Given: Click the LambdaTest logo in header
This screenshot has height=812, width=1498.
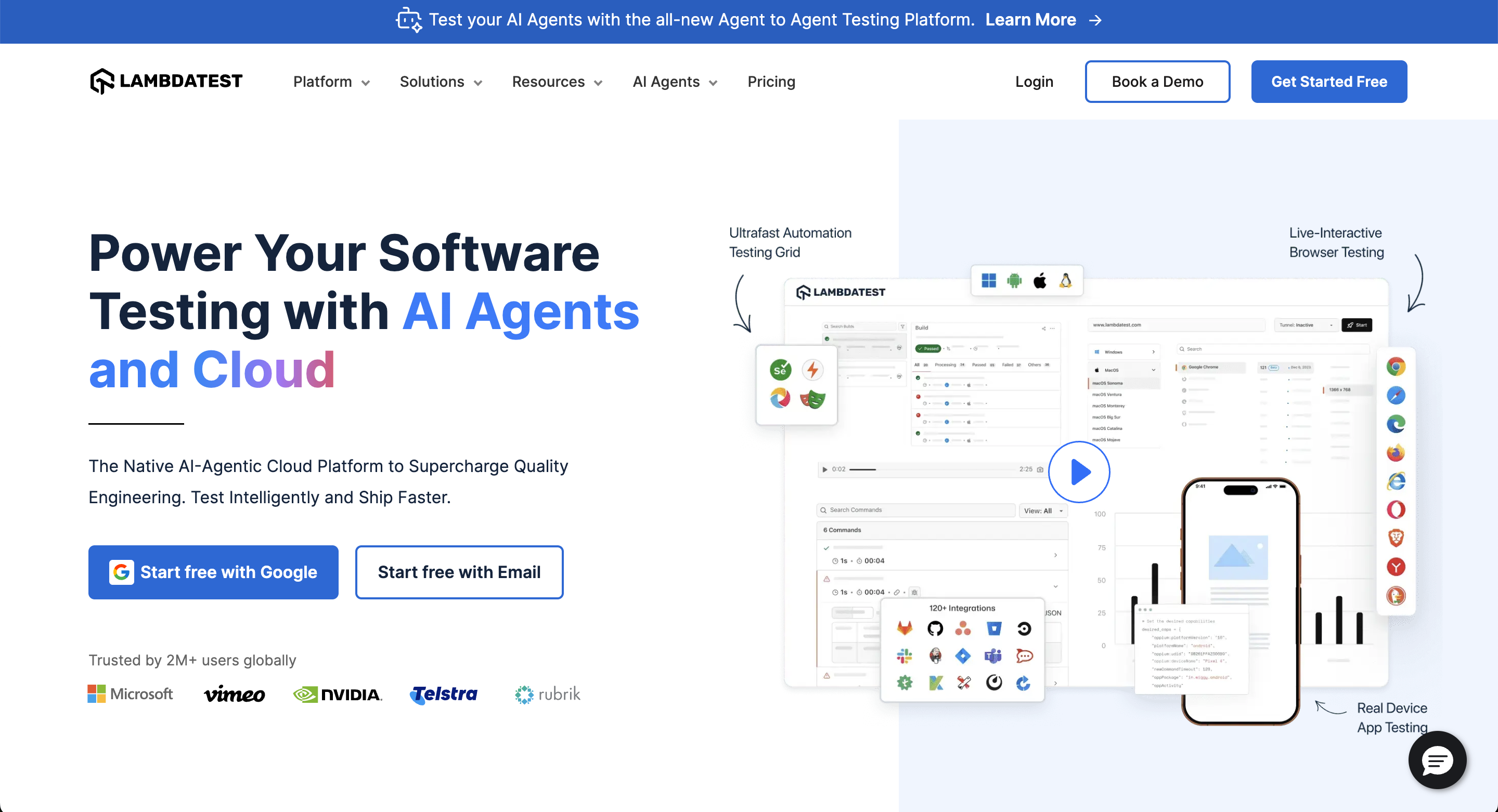Looking at the screenshot, I should [166, 82].
